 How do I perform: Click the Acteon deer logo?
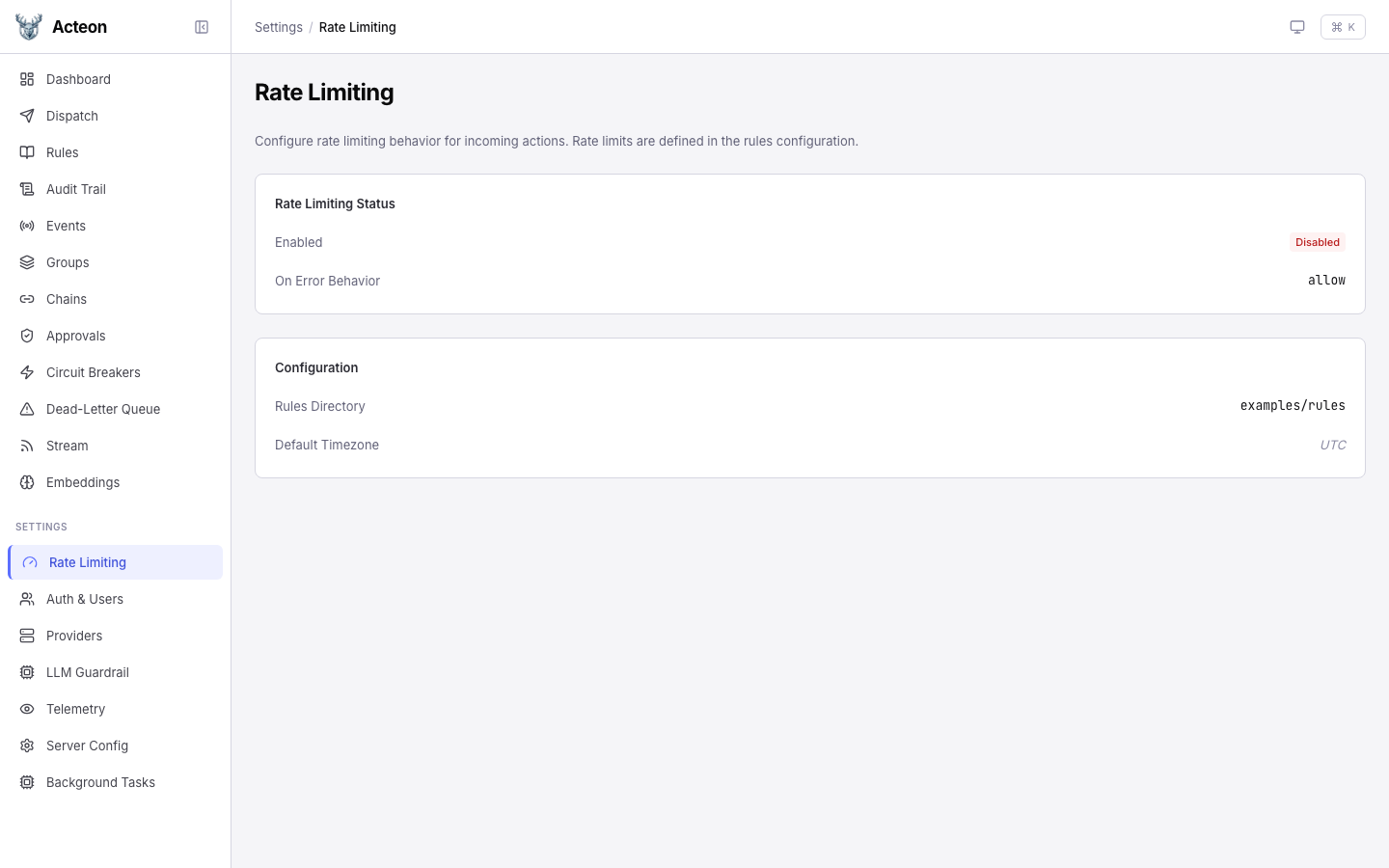point(28,26)
